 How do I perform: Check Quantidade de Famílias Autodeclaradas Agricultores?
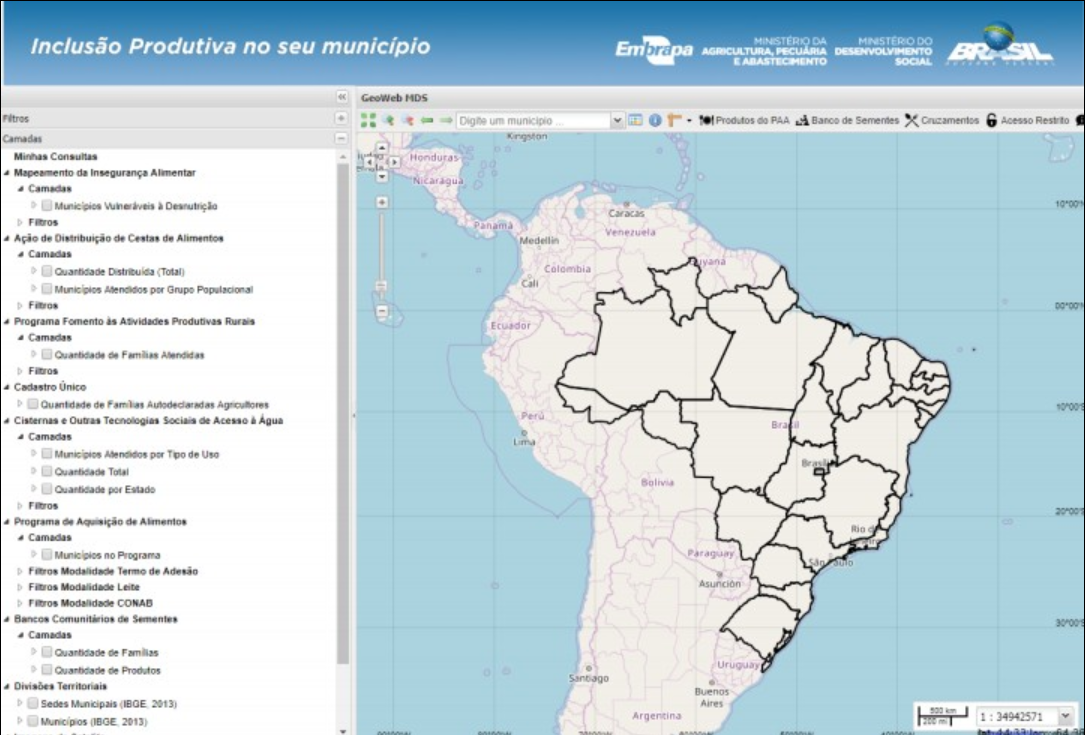33,403
